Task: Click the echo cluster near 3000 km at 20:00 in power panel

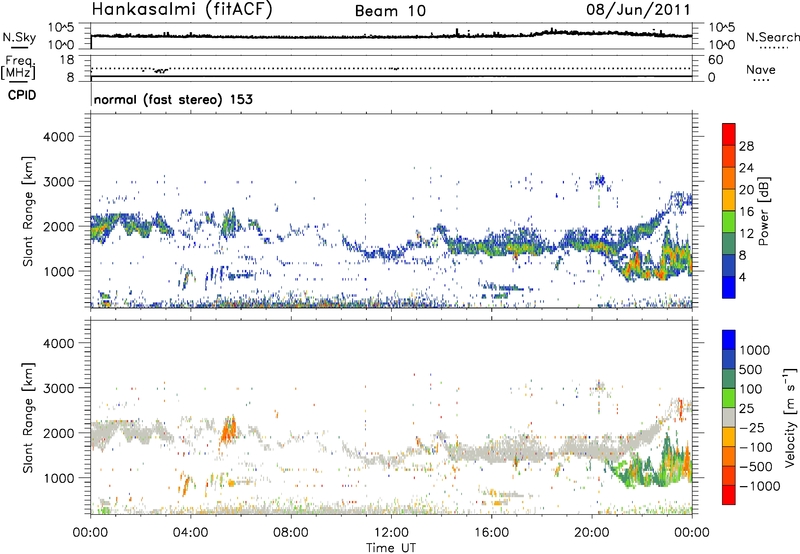Action: (600, 180)
